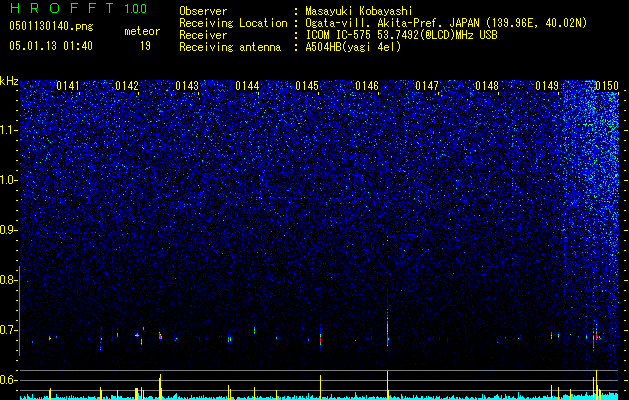Click the 'Receiver' field label
Screen dimensions: 629x400
pos(203,35)
